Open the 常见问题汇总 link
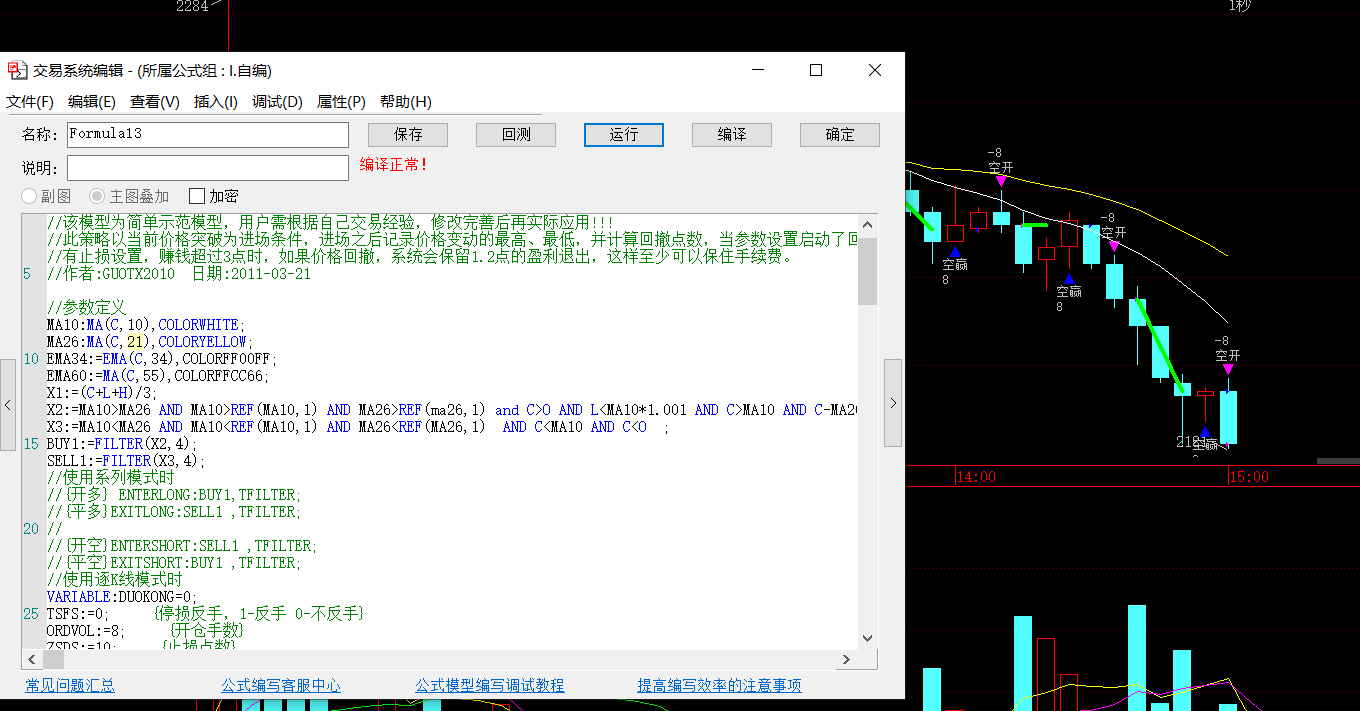The height and width of the screenshot is (711, 1360). click(x=69, y=686)
